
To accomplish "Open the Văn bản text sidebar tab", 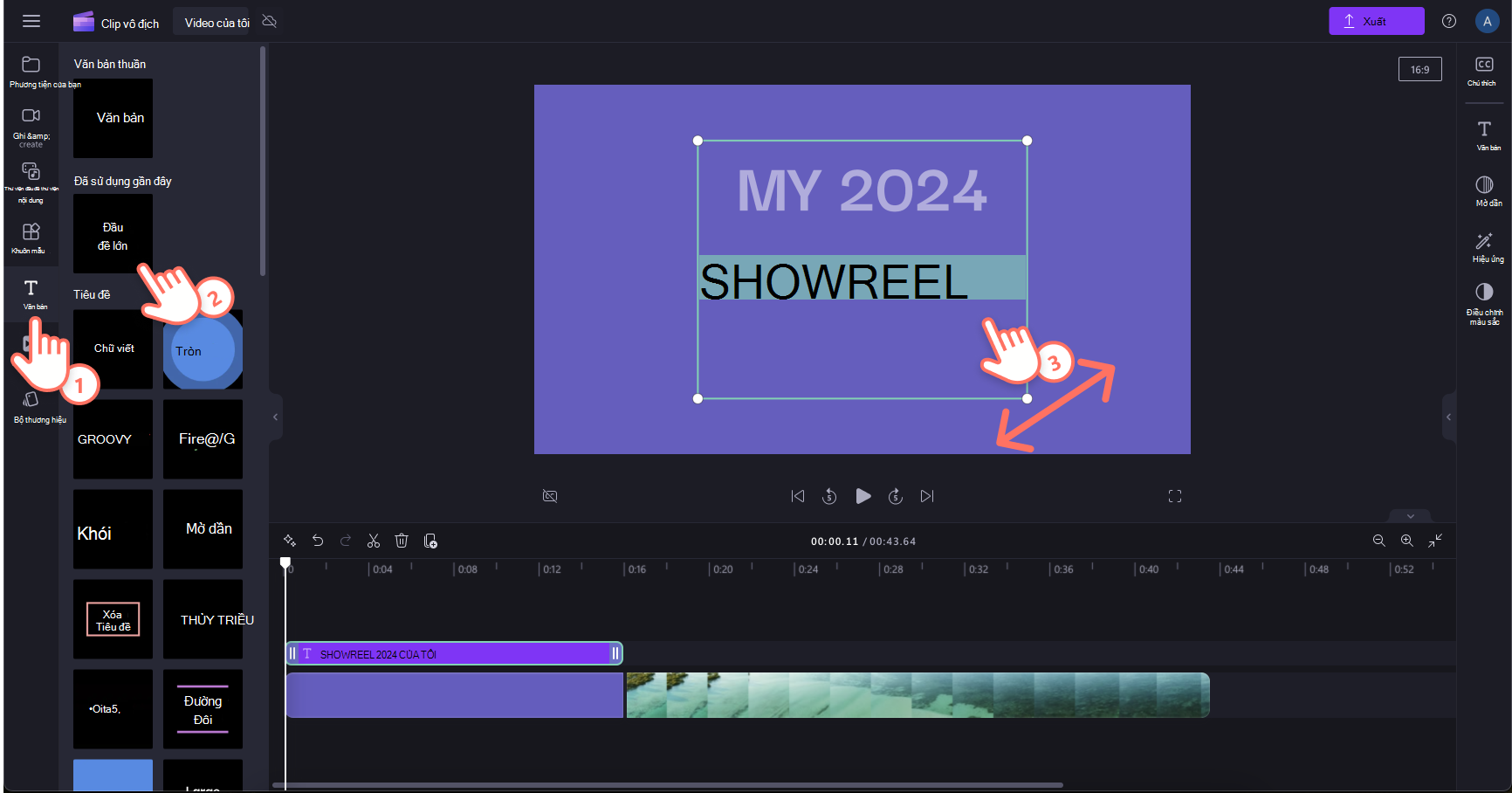I will click(x=31, y=294).
